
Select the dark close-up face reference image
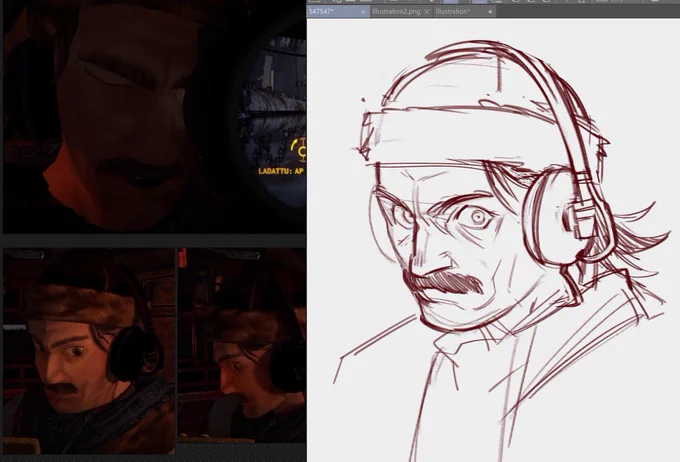click(x=154, y=117)
